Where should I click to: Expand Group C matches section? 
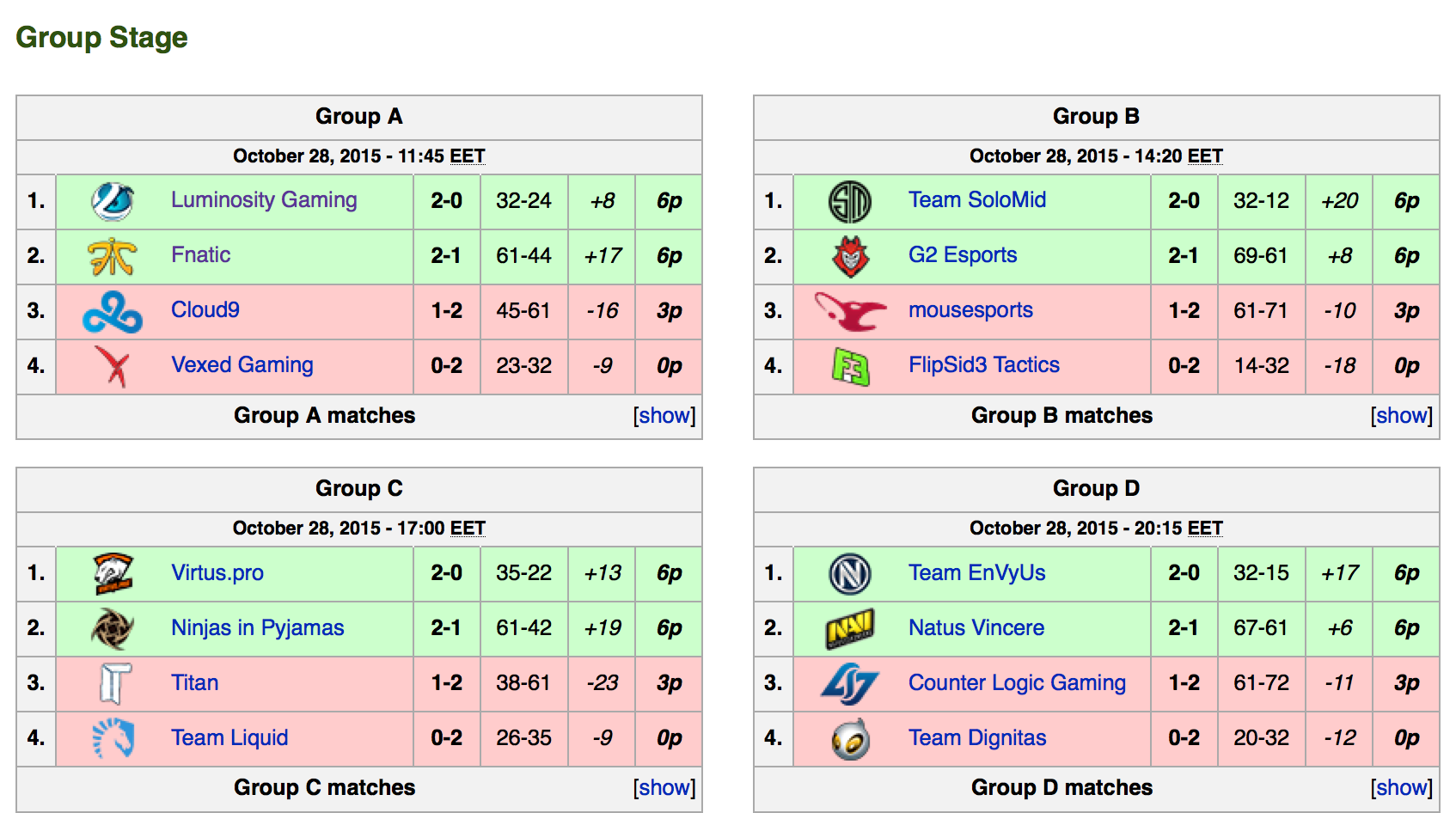pyautogui.click(x=664, y=788)
